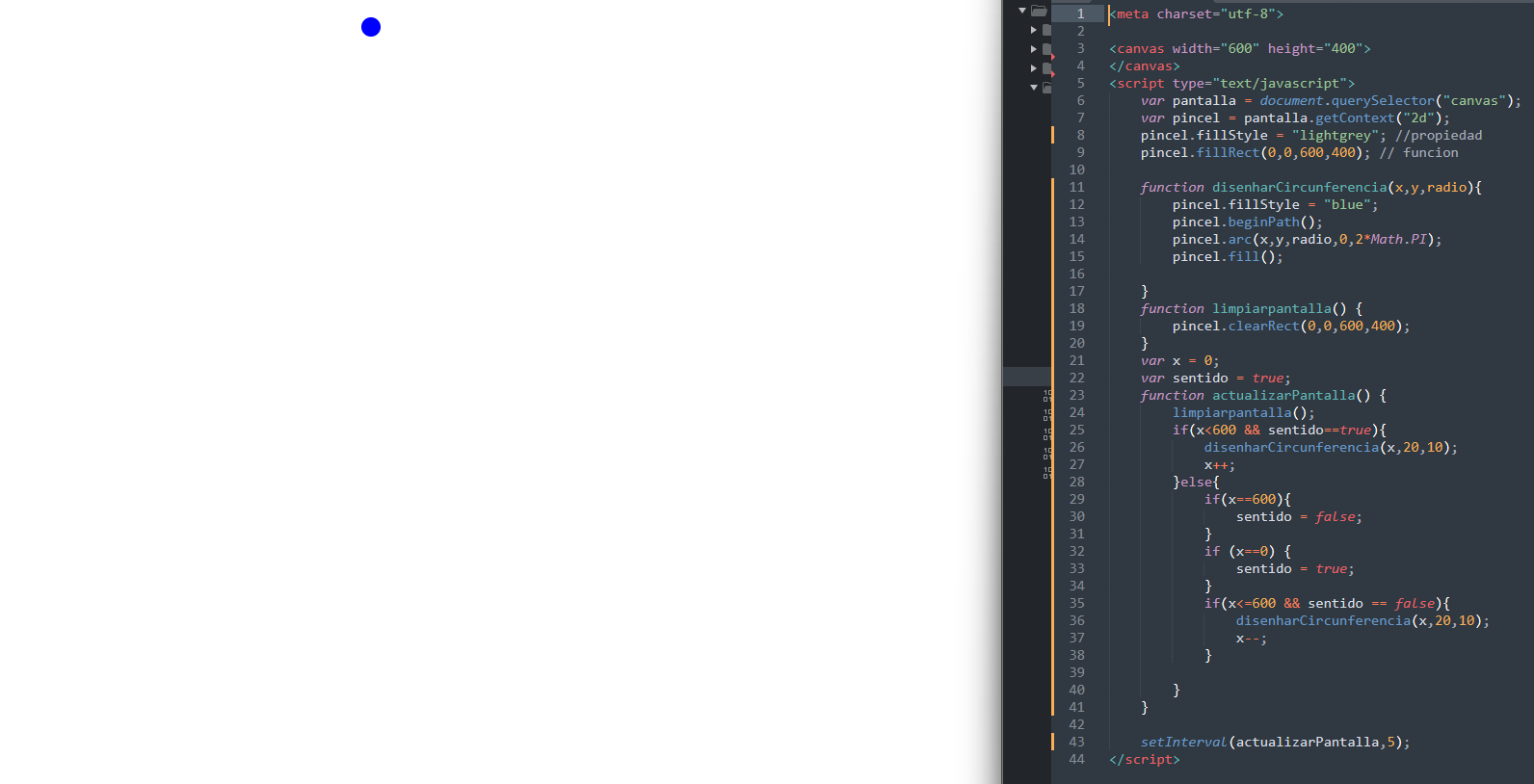
Task: Click the pincel.beginPath() line
Action: pos(1248,222)
